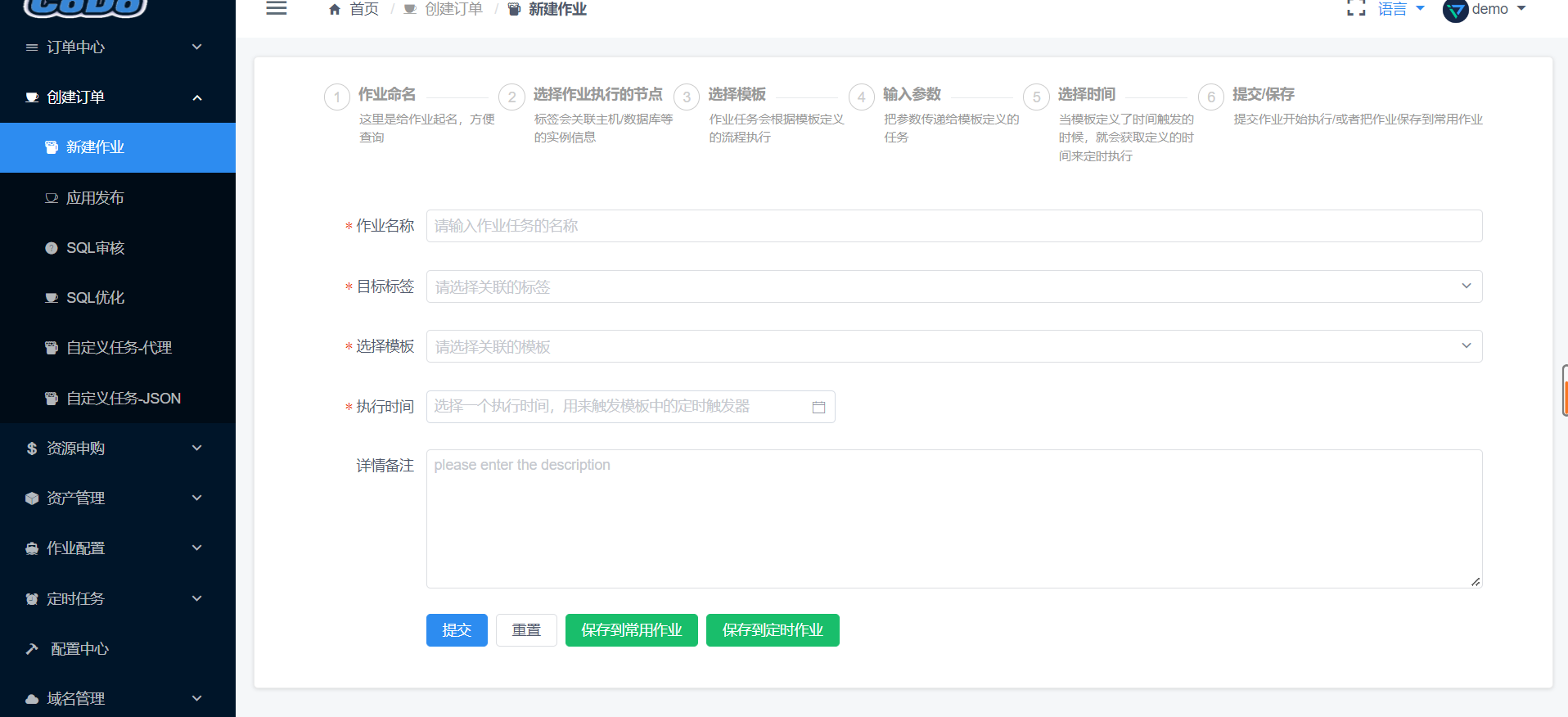Expand the 资源申购 menu chevron
This screenshot has height=717, width=1568.
[197, 449]
